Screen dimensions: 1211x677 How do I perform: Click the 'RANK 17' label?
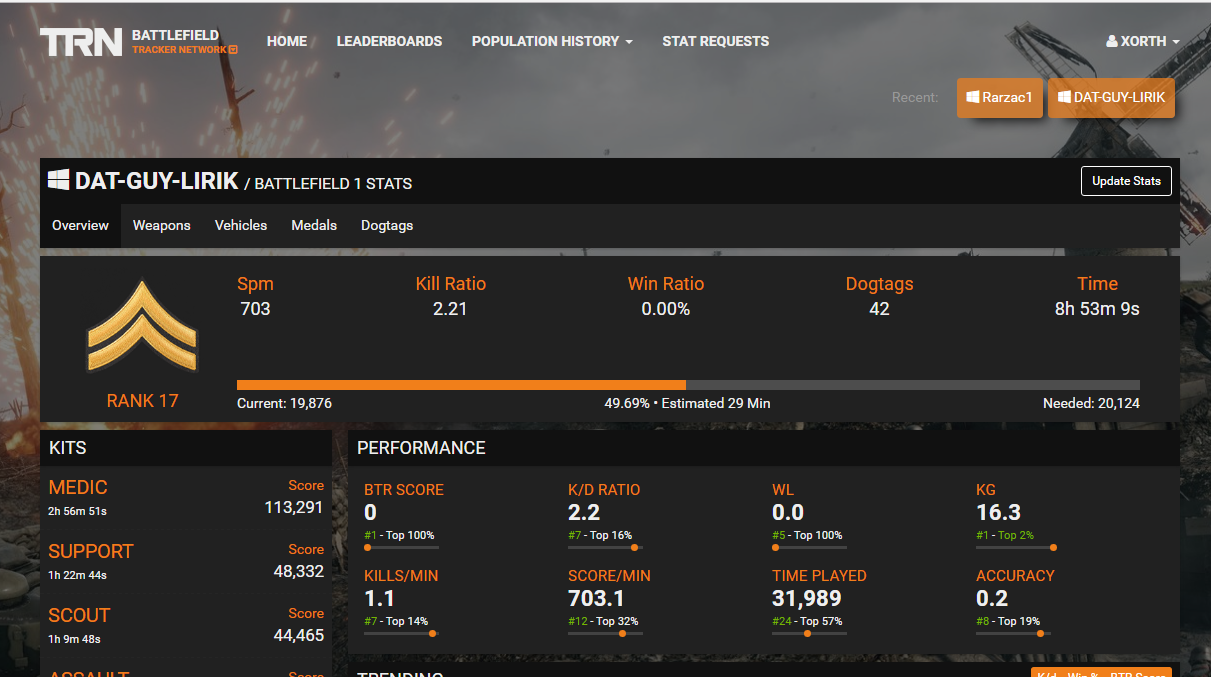pyautogui.click(x=142, y=401)
